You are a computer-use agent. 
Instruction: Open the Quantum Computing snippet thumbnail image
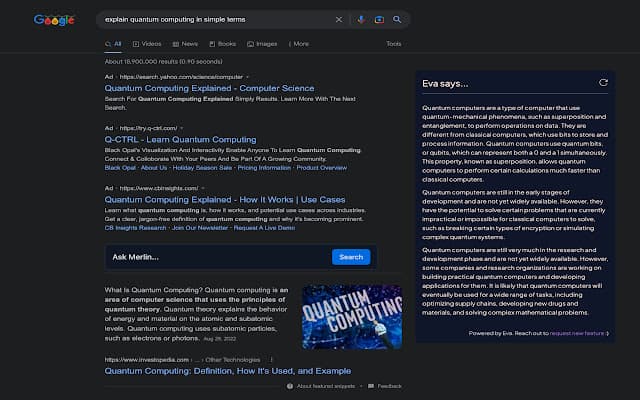tap(351, 317)
